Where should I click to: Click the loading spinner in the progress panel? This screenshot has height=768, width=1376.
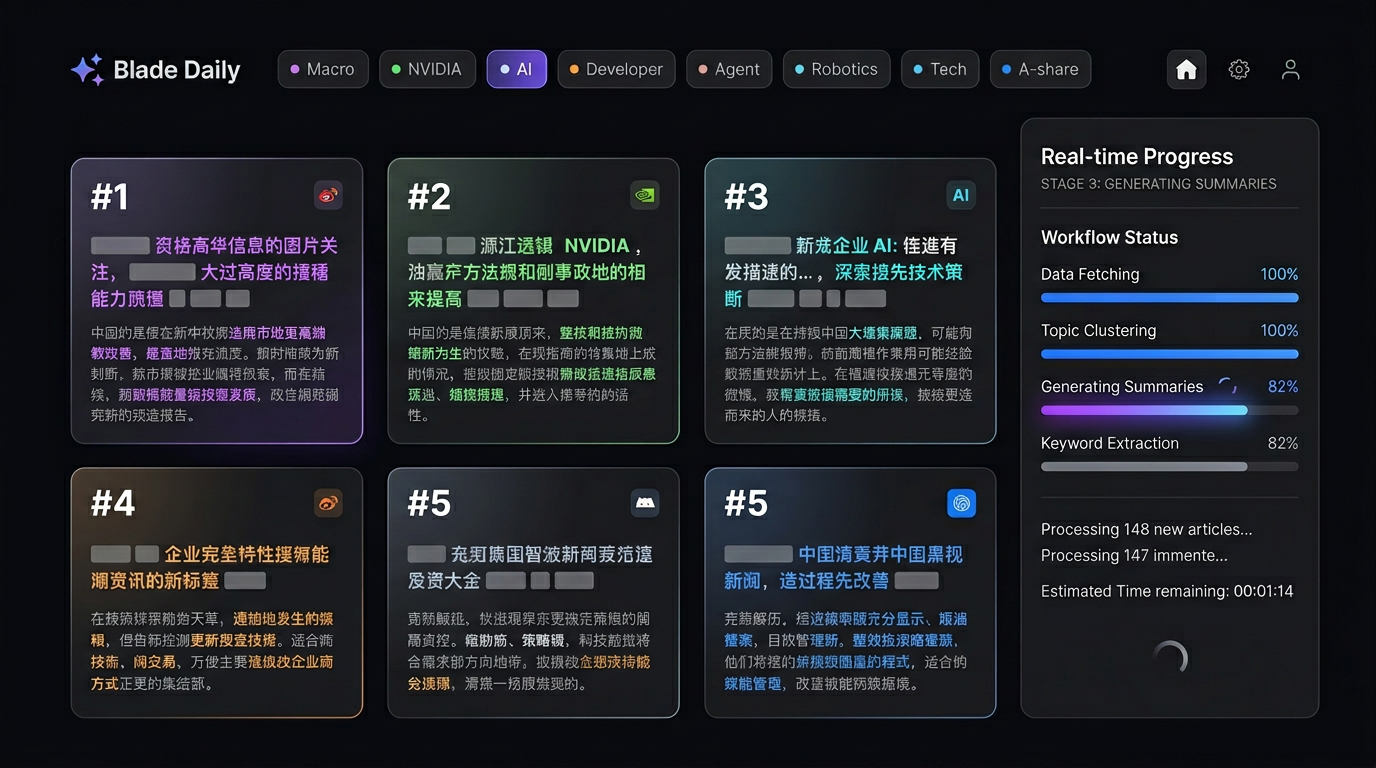(1168, 657)
